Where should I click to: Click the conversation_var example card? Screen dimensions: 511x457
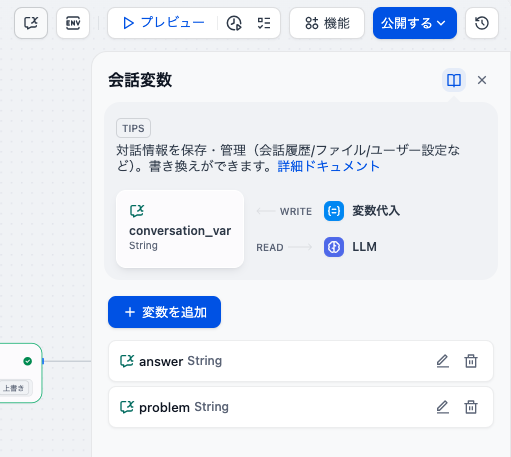pos(180,229)
